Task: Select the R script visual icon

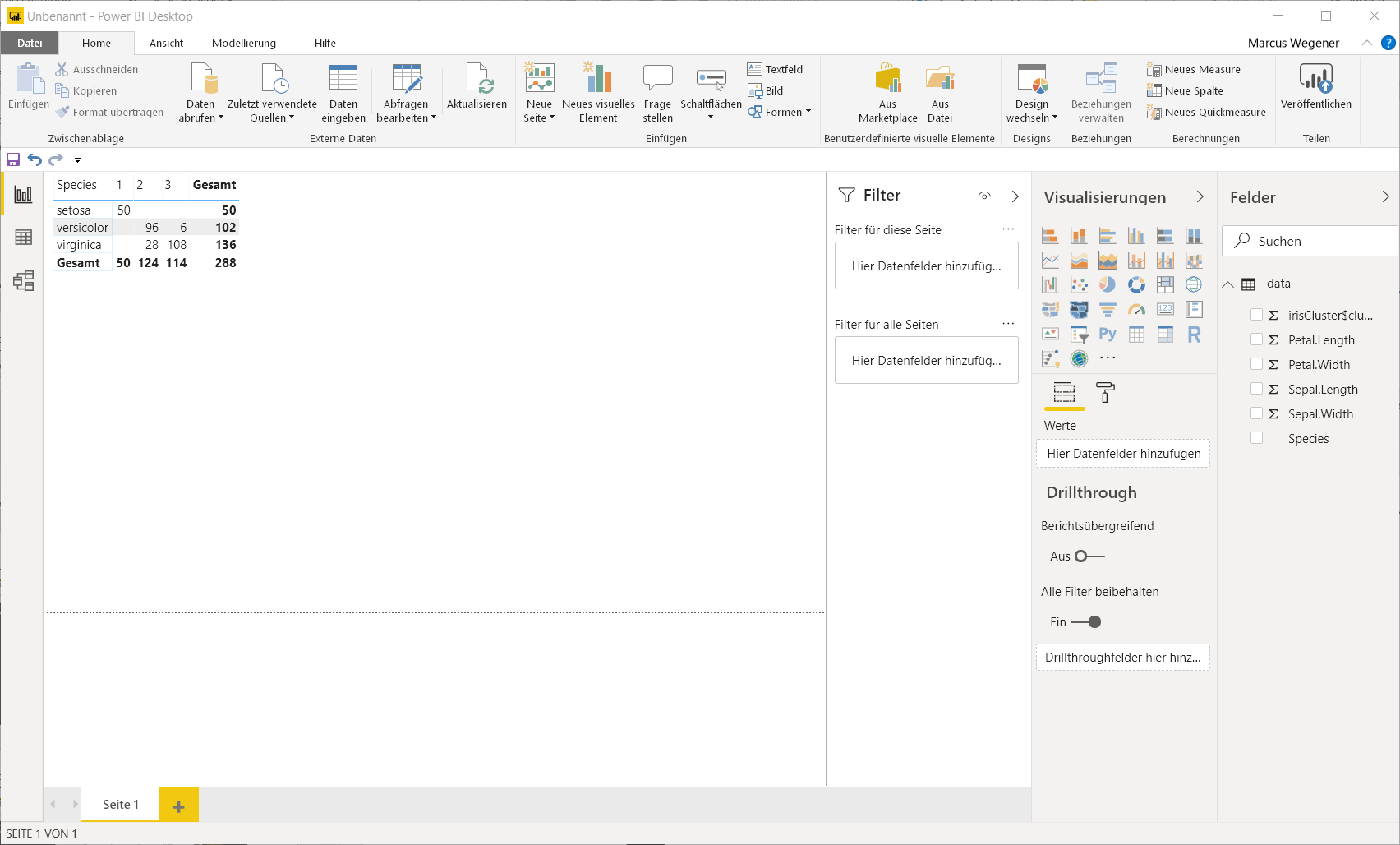Action: pyautogui.click(x=1194, y=335)
